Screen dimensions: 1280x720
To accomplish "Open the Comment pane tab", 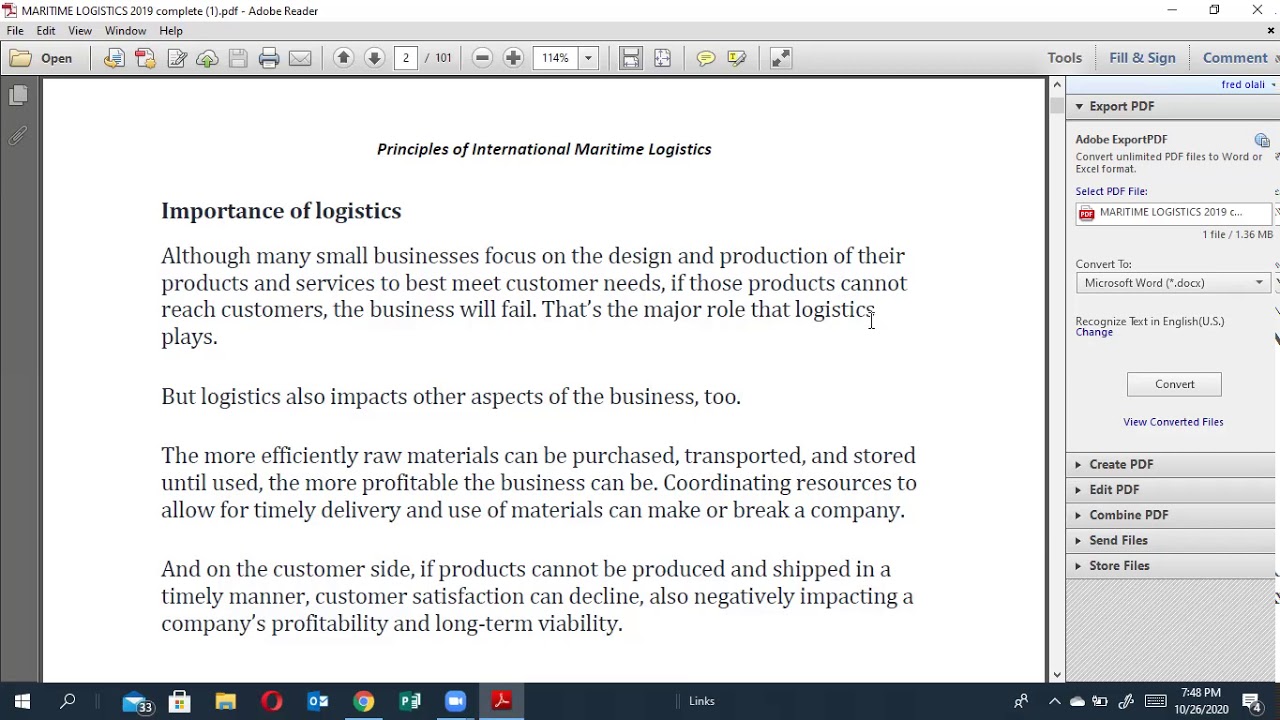I will tap(1236, 58).
